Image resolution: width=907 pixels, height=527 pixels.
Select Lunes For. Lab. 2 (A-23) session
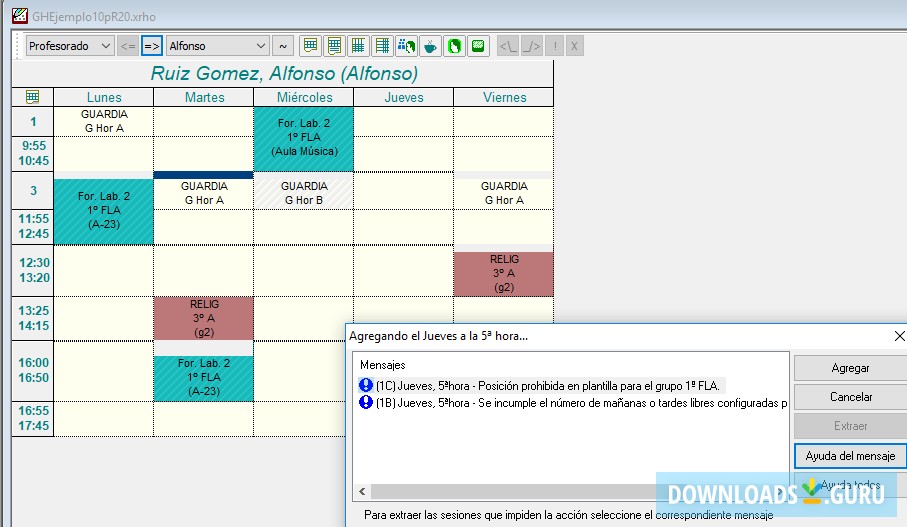(104, 211)
